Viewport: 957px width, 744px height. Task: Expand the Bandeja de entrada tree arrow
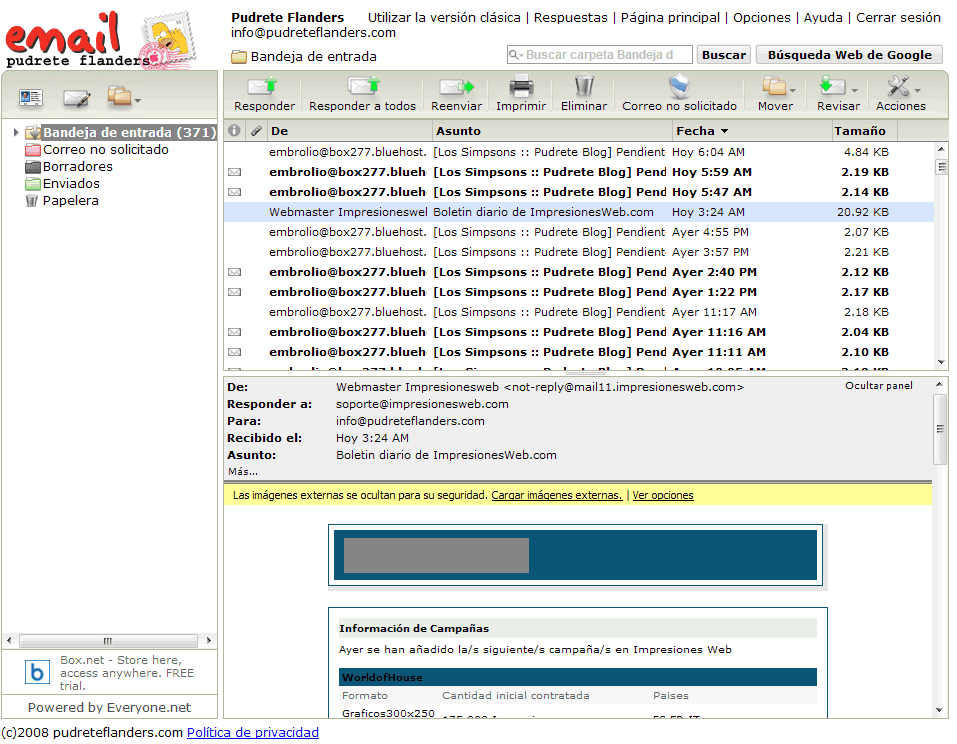coord(16,132)
